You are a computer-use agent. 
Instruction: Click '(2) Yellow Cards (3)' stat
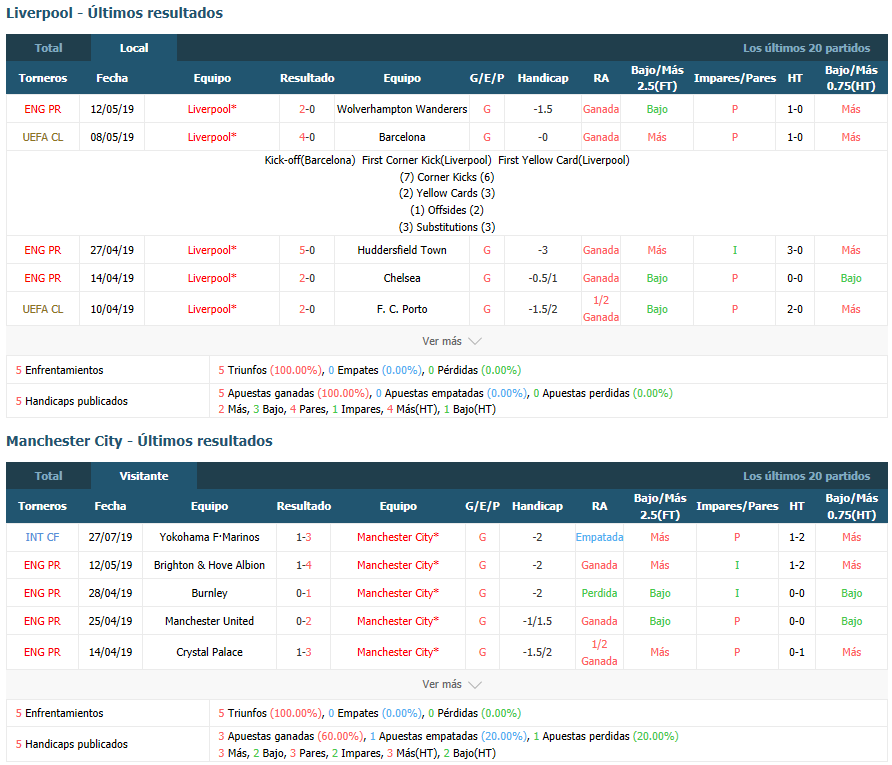click(x=447, y=193)
